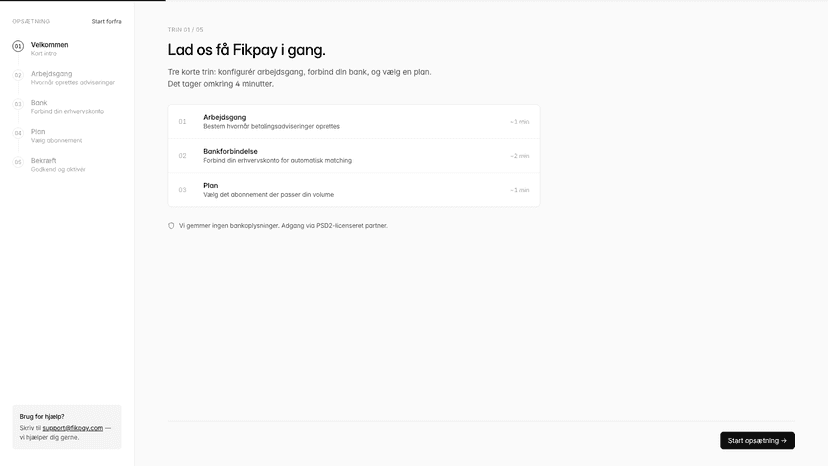828x466 pixels.
Task: Click the Start forfra link
Action: 107,22
